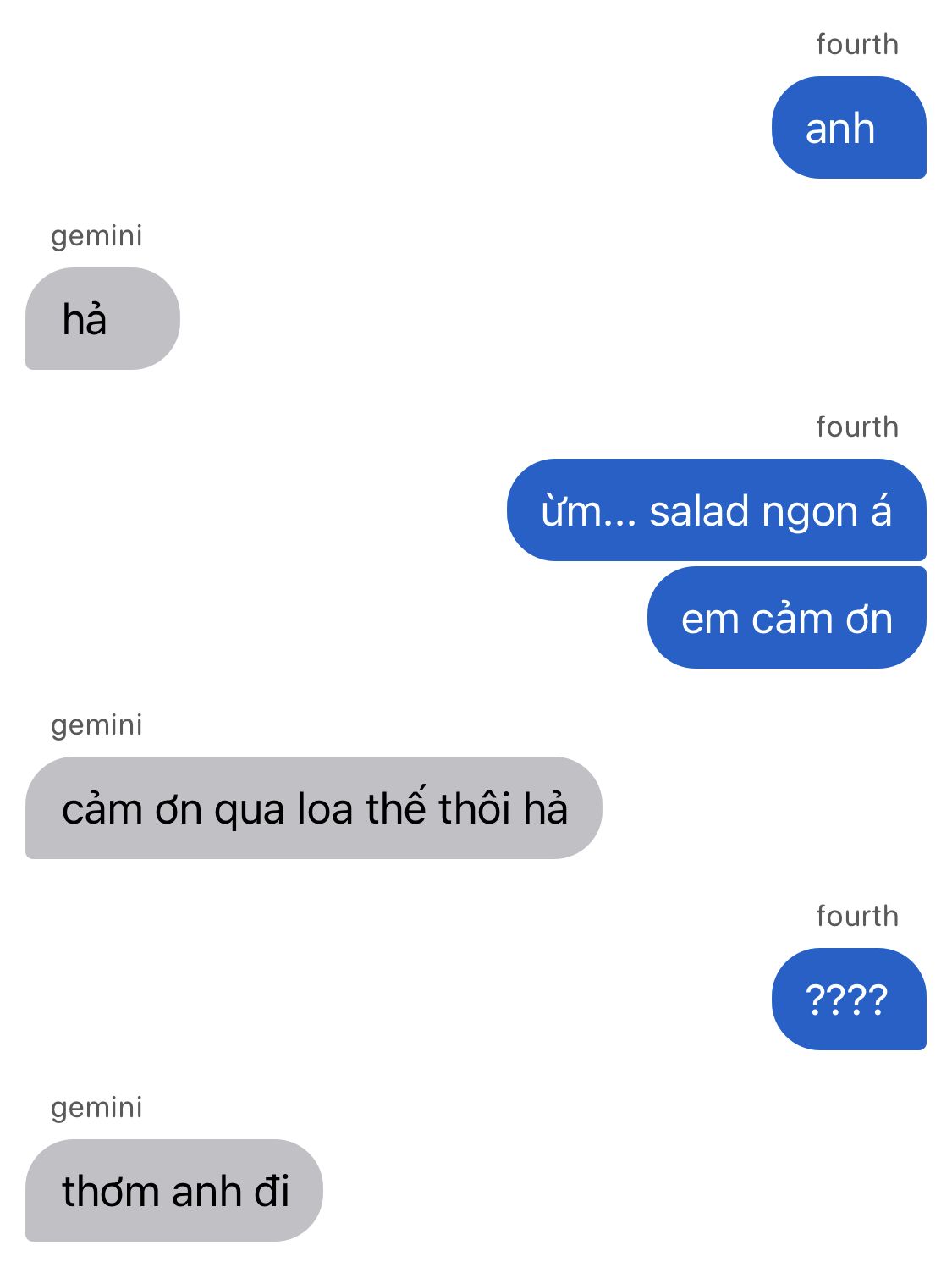Tap the 'thơm anh đi' message bubble

tap(174, 1191)
